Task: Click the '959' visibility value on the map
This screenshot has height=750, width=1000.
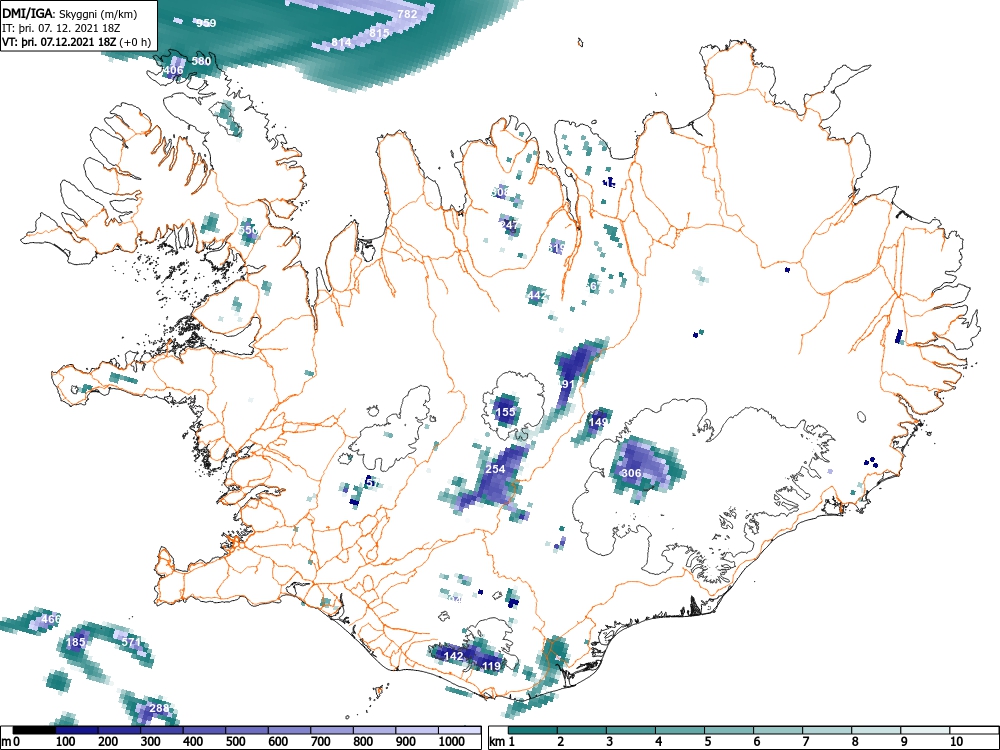Action: click(206, 23)
